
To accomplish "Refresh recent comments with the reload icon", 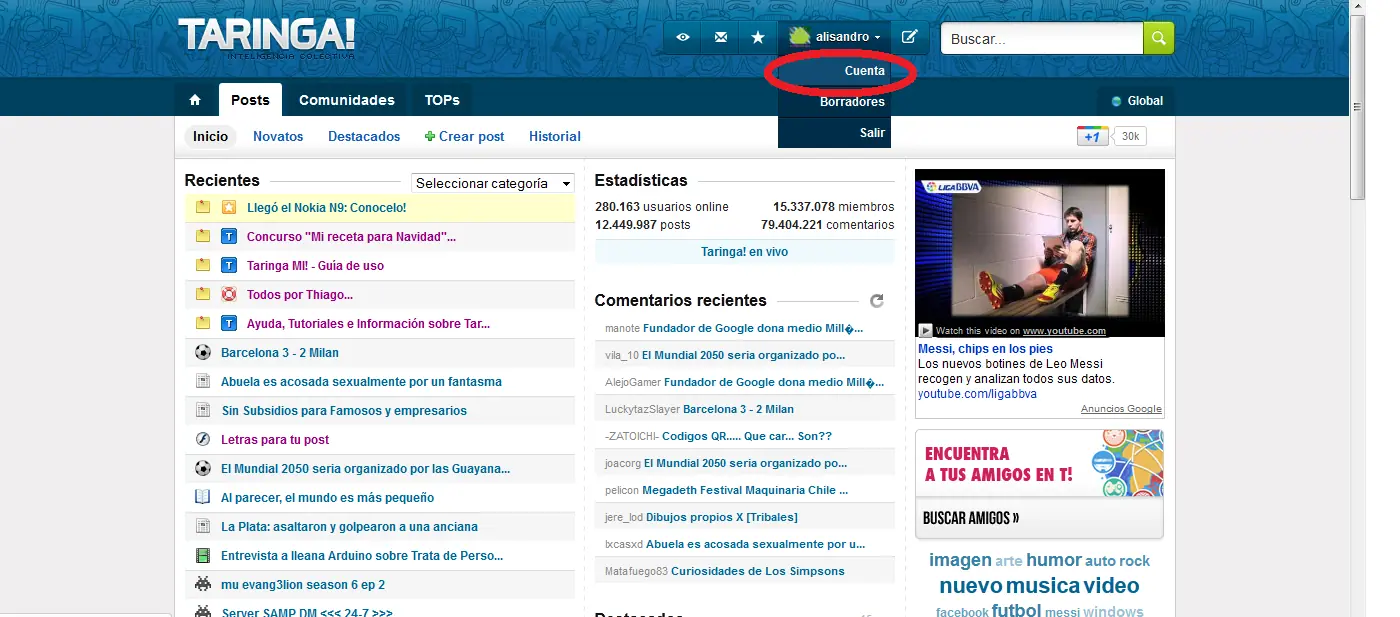I will pos(877,301).
